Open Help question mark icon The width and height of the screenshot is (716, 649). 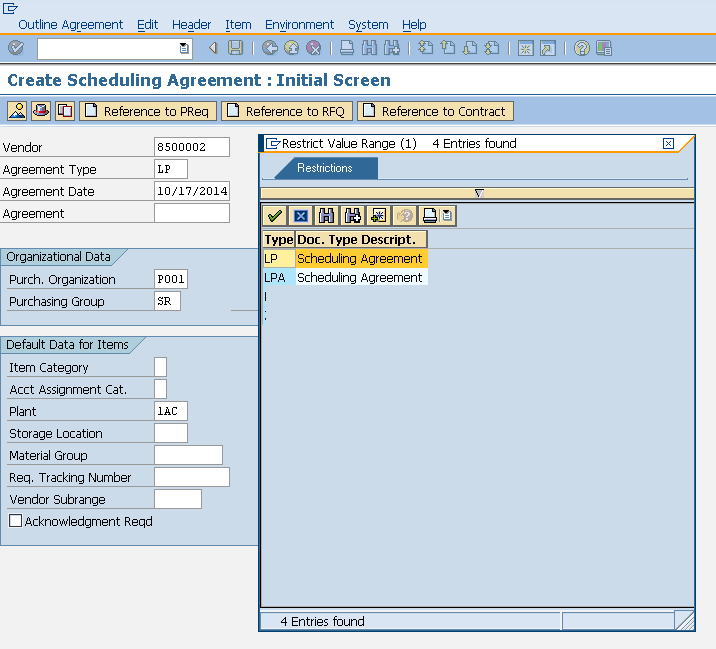582,48
